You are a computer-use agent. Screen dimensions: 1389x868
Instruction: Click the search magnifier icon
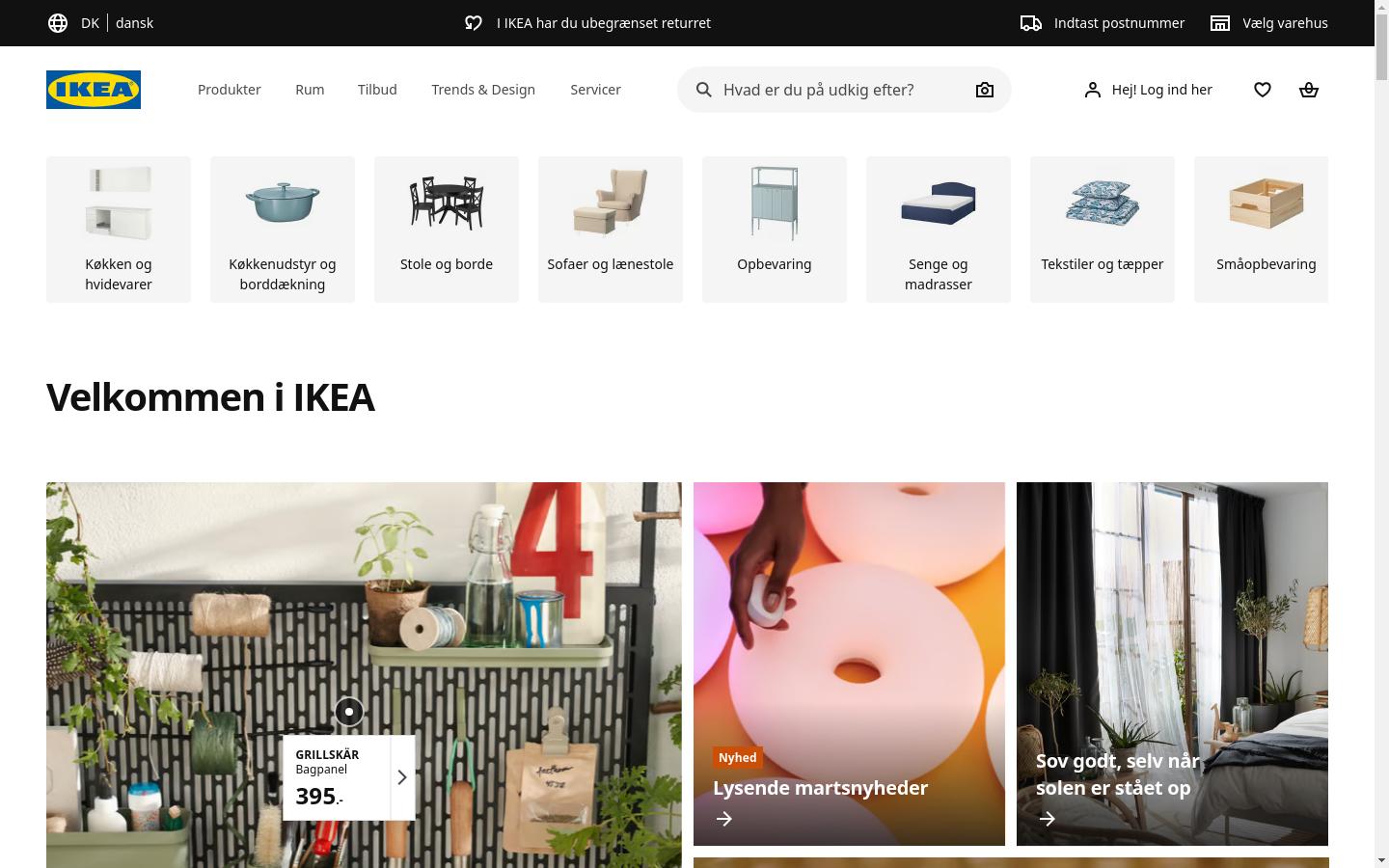704,90
